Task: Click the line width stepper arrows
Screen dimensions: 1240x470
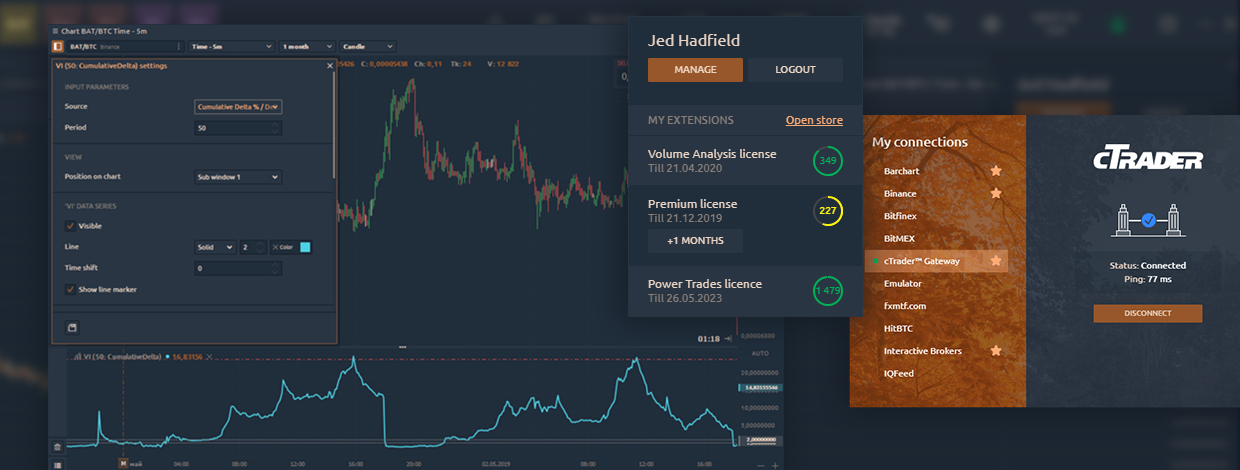Action: [x=261, y=247]
